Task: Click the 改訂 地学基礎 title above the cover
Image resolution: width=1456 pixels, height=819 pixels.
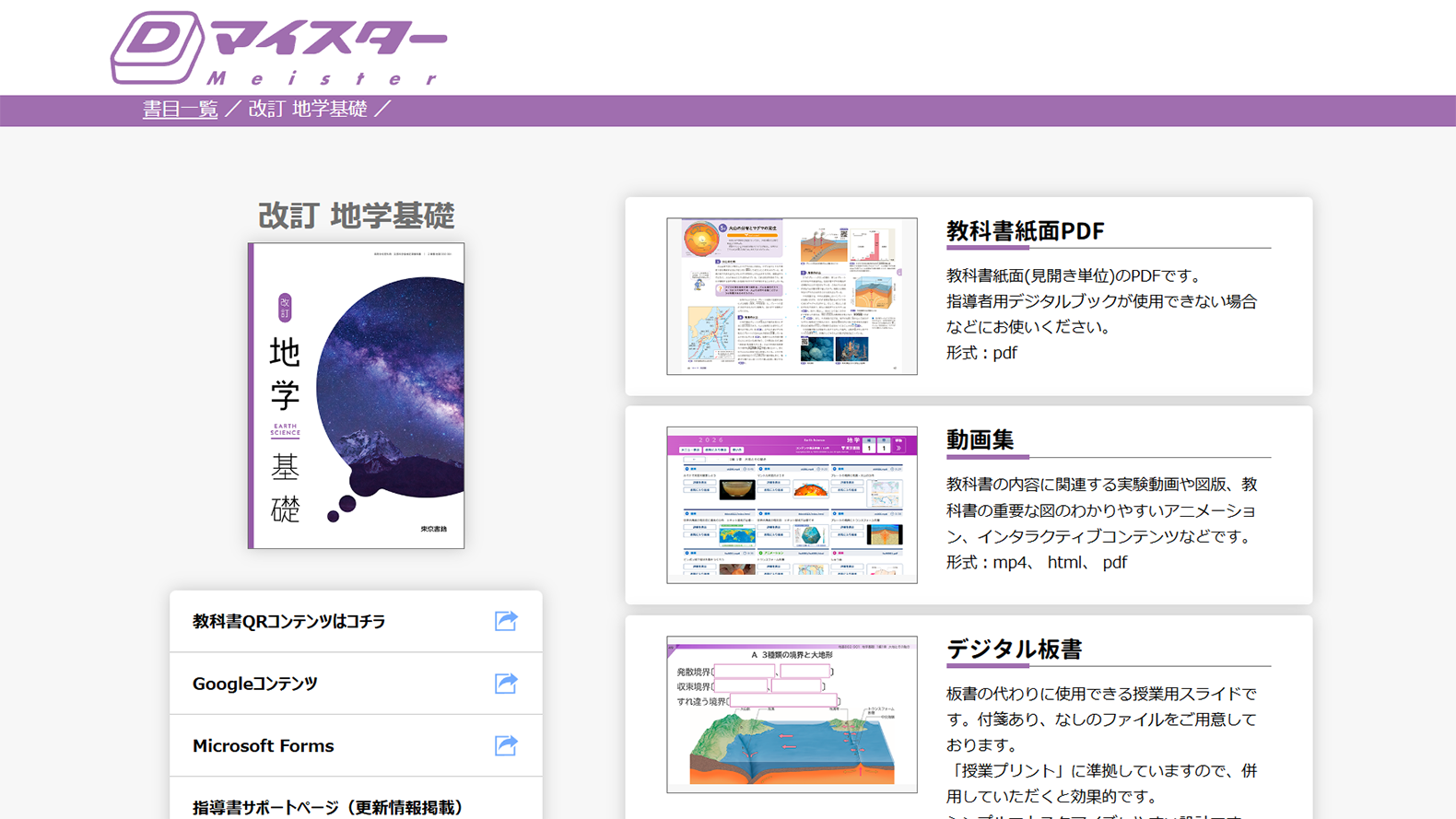Action: [356, 216]
